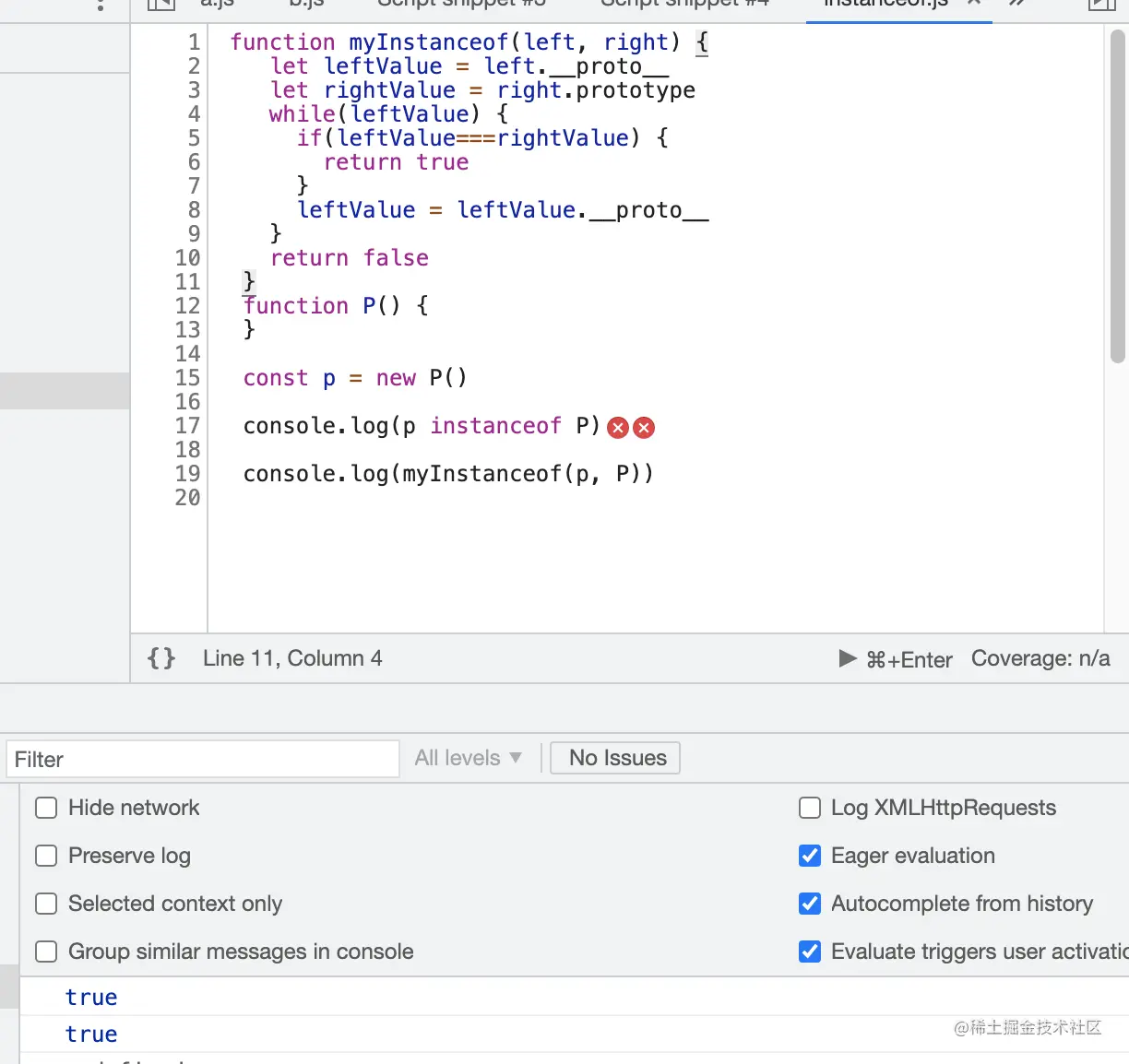The image size is (1129, 1064).
Task: Click 'console.log(p instanceof P)' code text
Action: 422,426
